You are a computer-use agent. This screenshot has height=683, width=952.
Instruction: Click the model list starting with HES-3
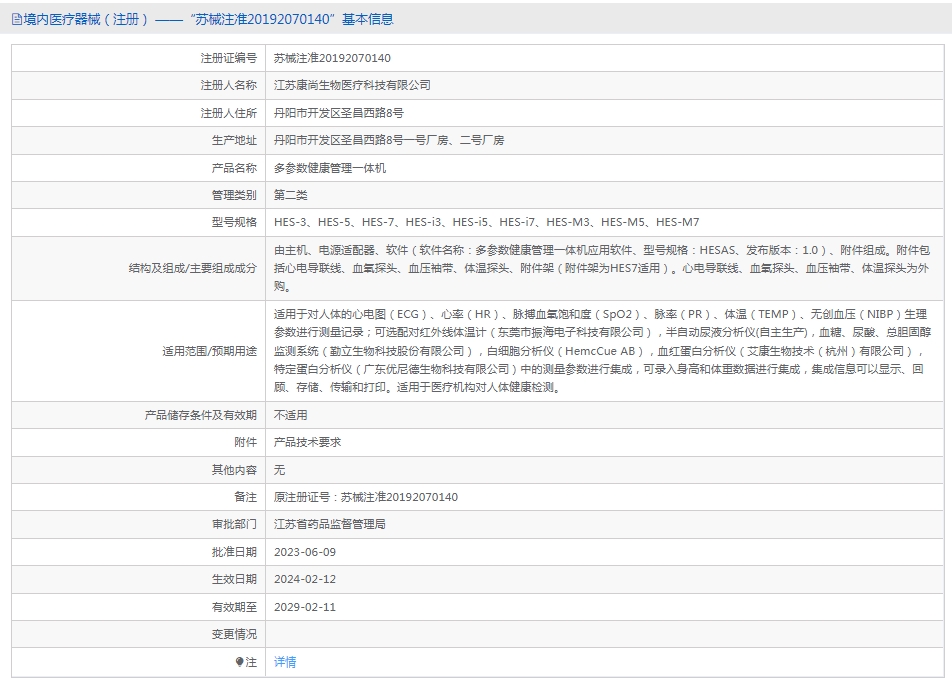(x=486, y=222)
